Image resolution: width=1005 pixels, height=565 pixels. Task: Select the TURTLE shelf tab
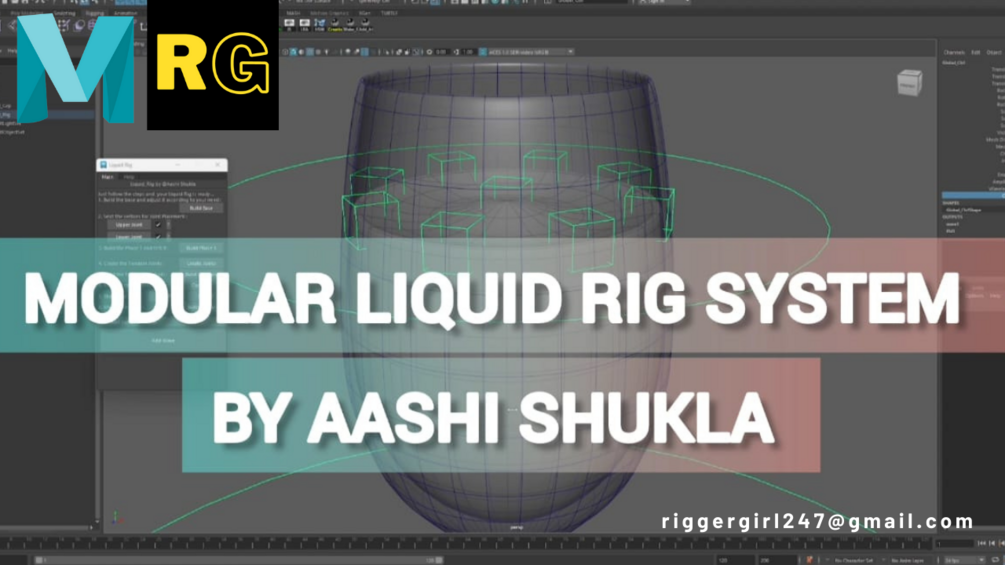(x=389, y=13)
